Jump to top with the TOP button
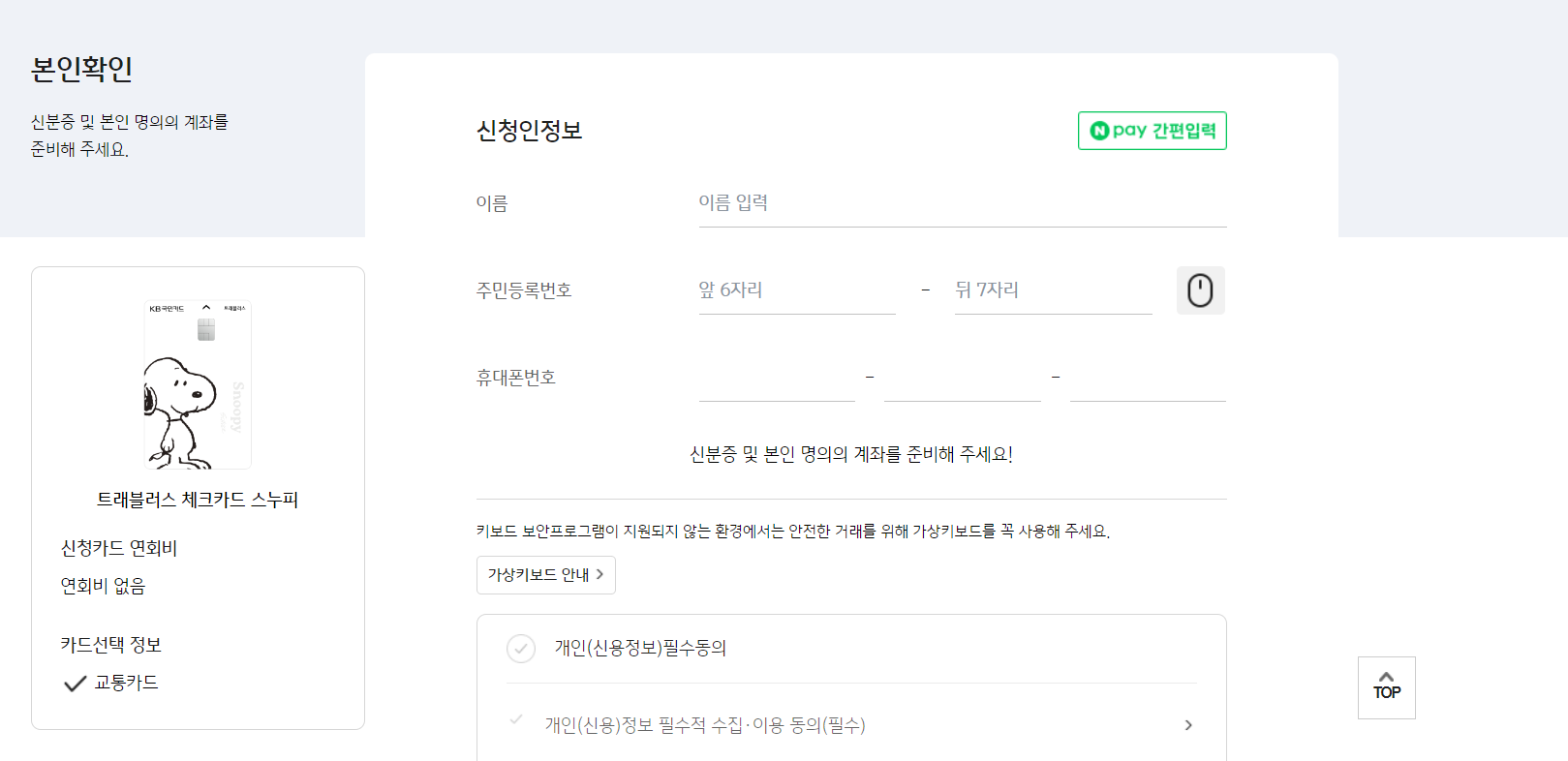 pos(1387,687)
